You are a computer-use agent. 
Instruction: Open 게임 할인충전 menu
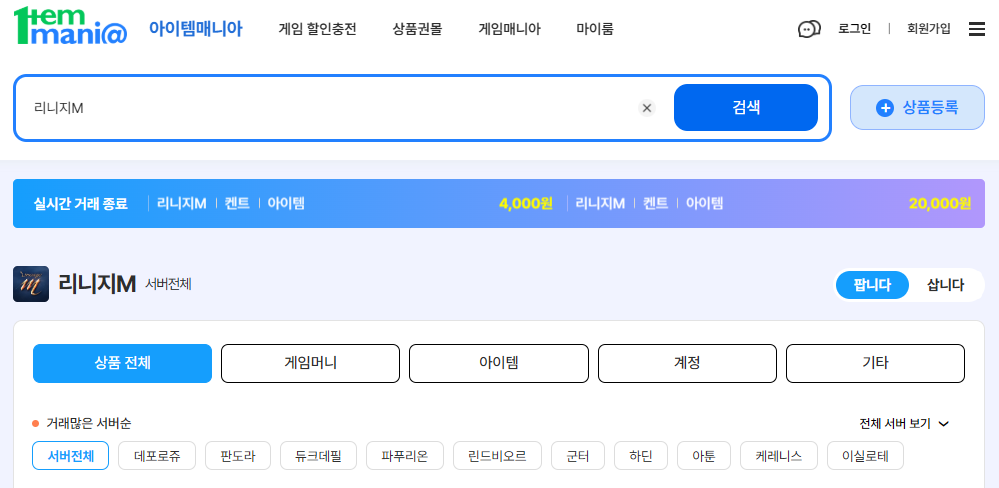317,29
